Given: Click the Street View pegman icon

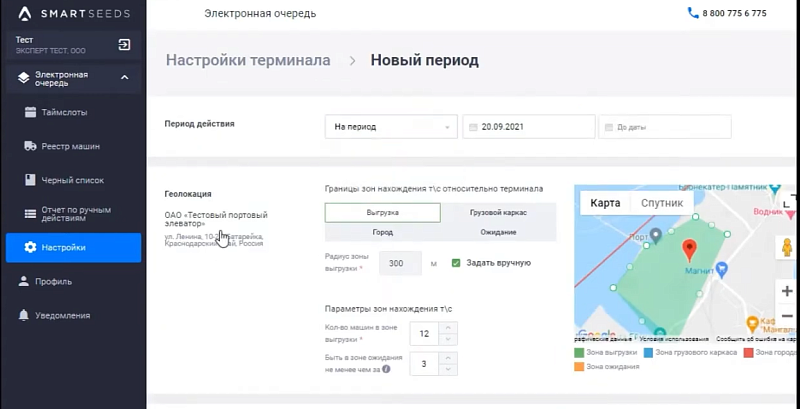Looking at the screenshot, I should [x=786, y=247].
